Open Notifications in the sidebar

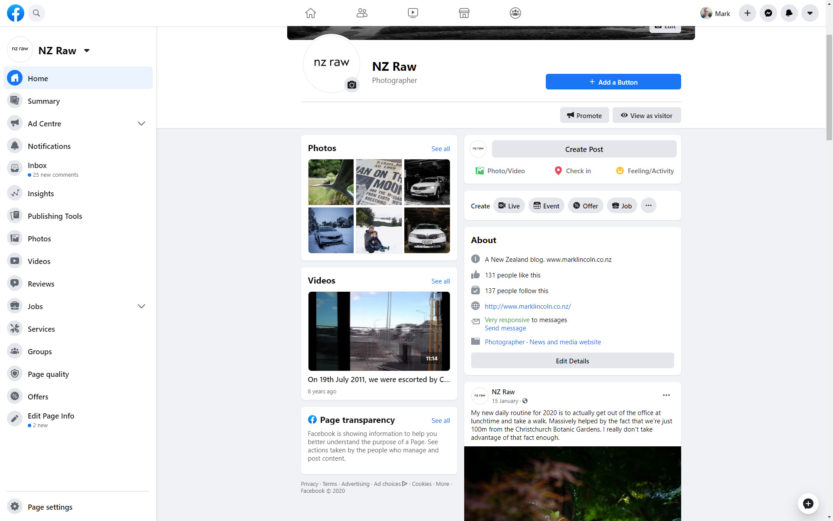tap(78, 146)
